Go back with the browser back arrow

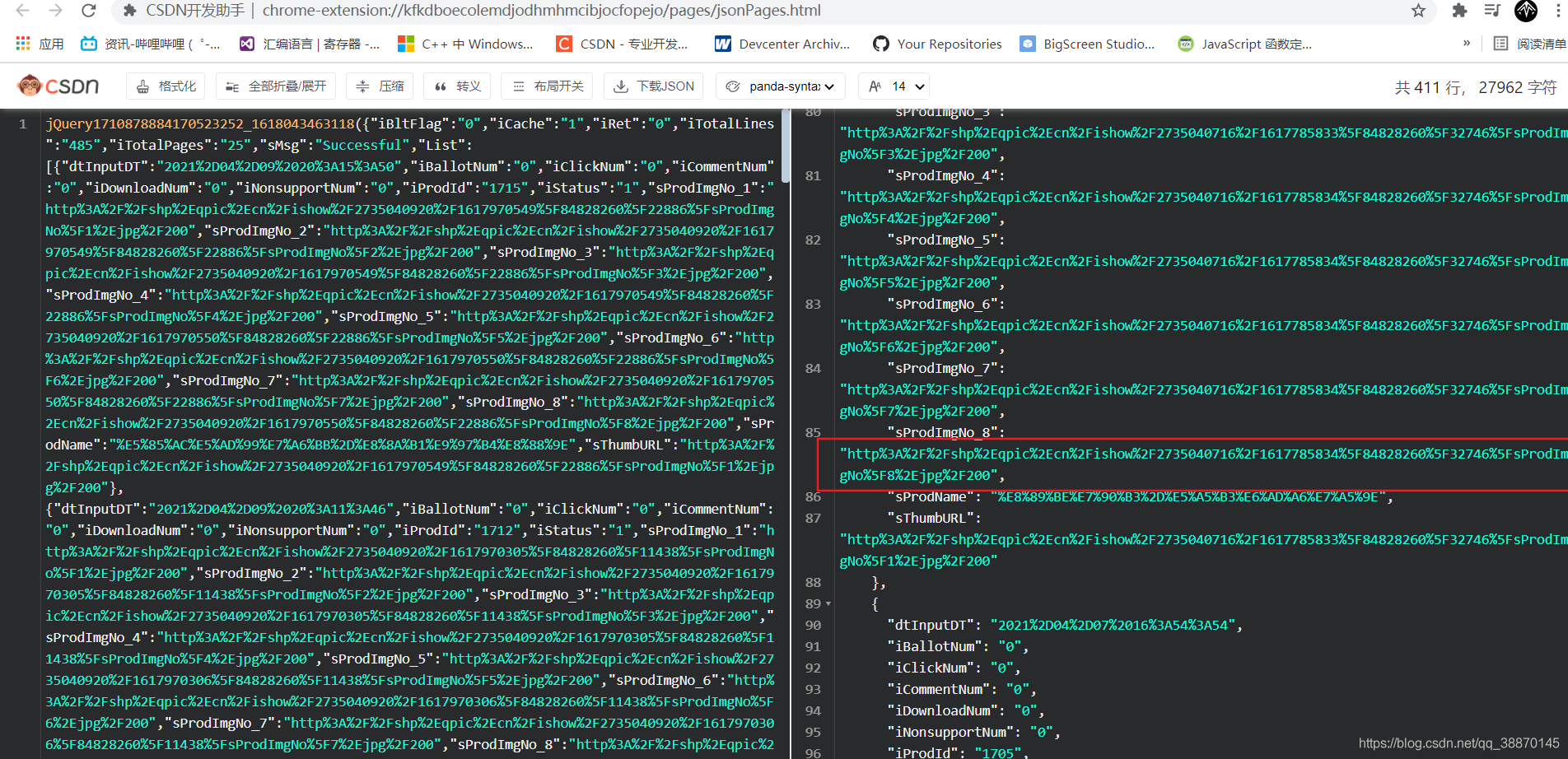coord(23,11)
